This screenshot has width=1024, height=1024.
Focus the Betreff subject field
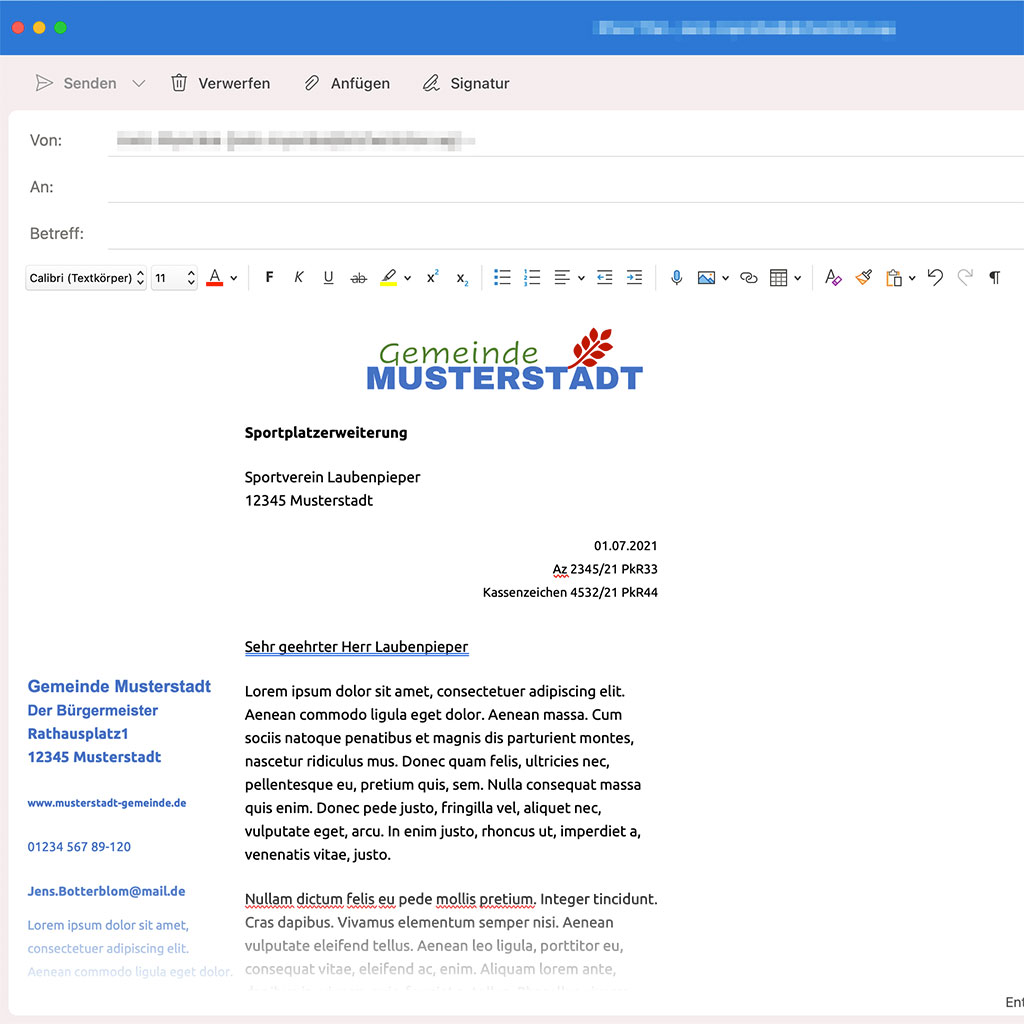click(x=566, y=233)
